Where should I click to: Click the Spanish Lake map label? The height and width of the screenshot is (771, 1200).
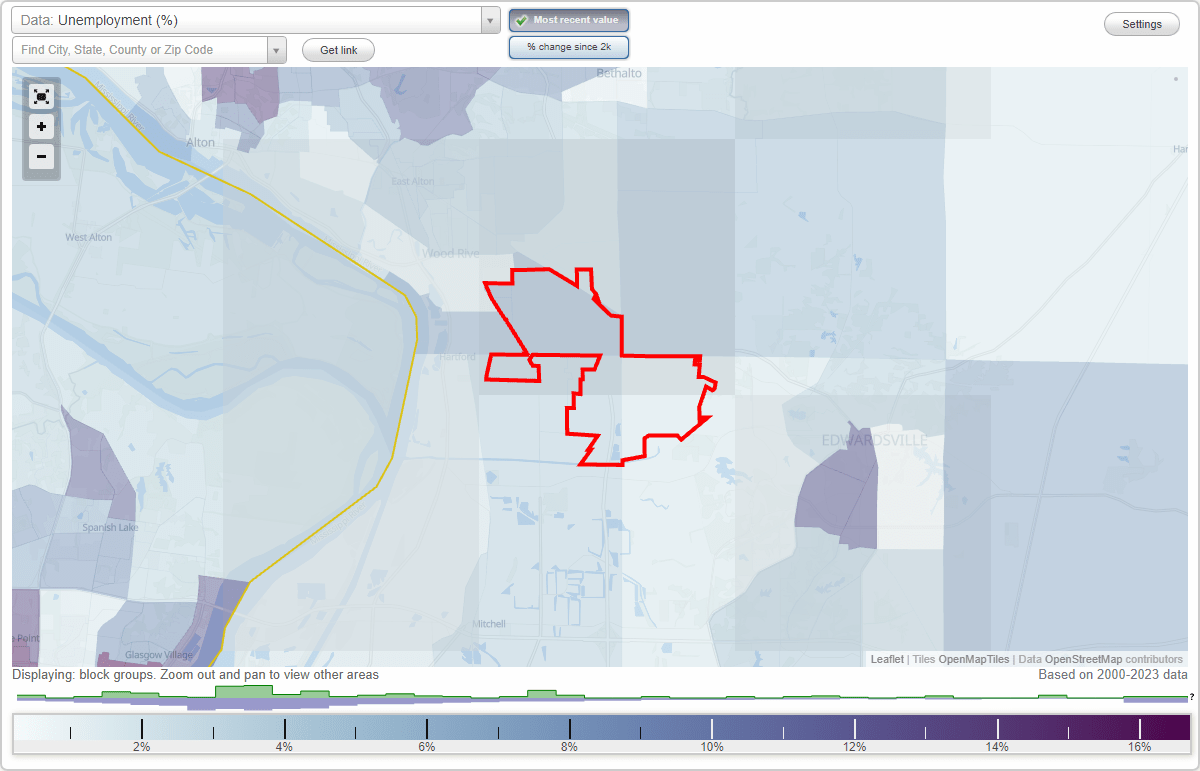110,527
